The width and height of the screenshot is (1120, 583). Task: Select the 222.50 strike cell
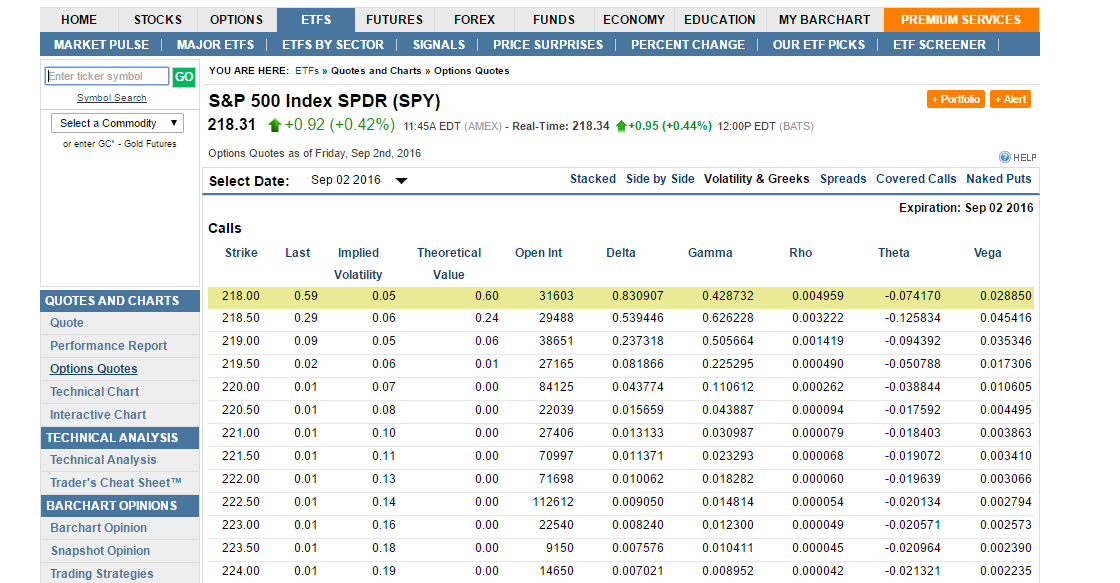(x=241, y=502)
